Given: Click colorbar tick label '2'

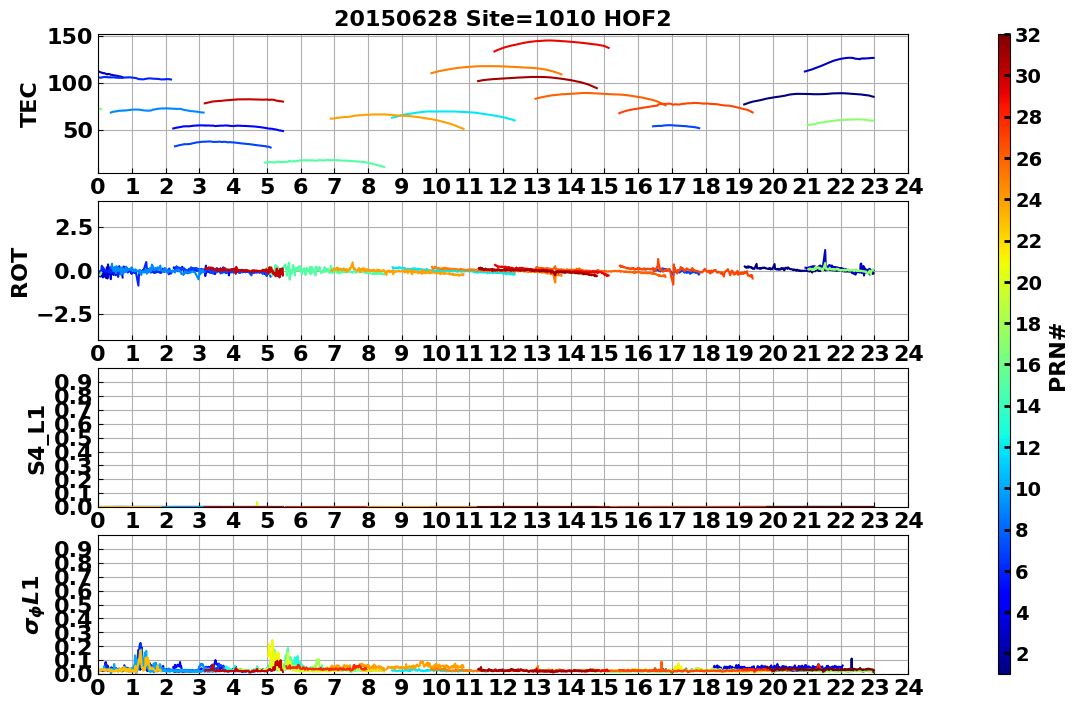Looking at the screenshot, I should pyautogui.click(x=1022, y=653).
